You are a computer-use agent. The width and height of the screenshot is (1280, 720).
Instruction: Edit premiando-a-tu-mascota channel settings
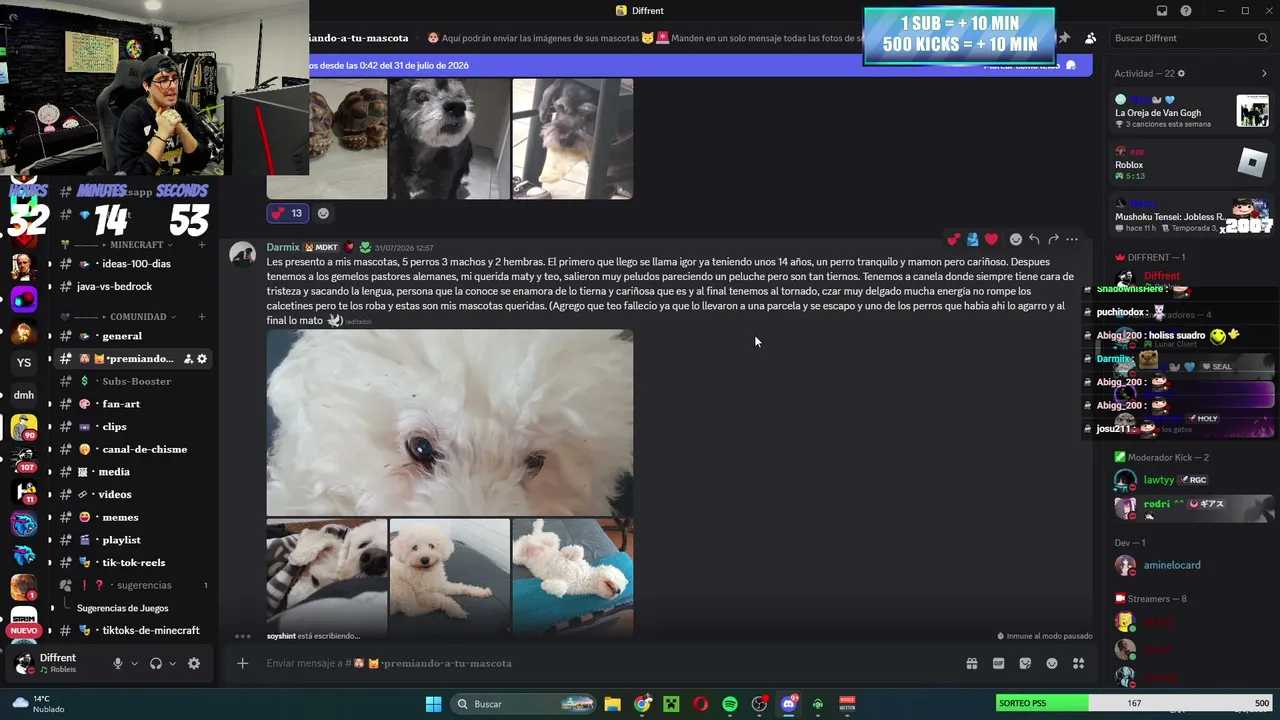202,359
